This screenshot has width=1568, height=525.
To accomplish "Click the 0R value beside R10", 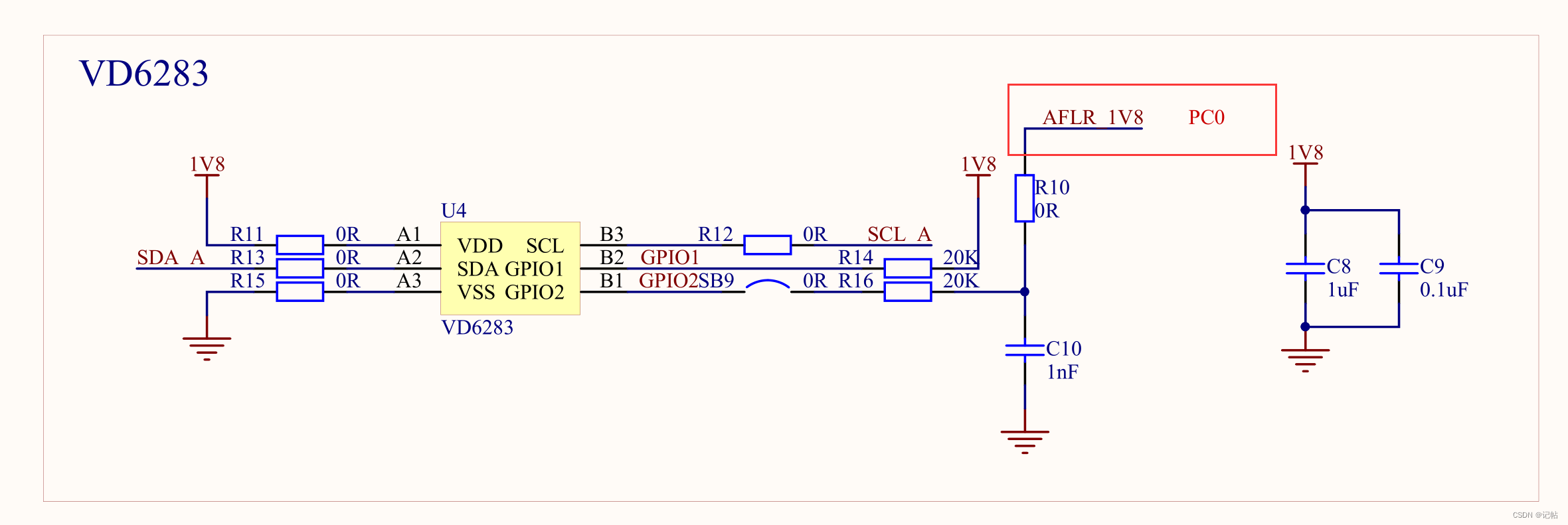I will [1047, 211].
